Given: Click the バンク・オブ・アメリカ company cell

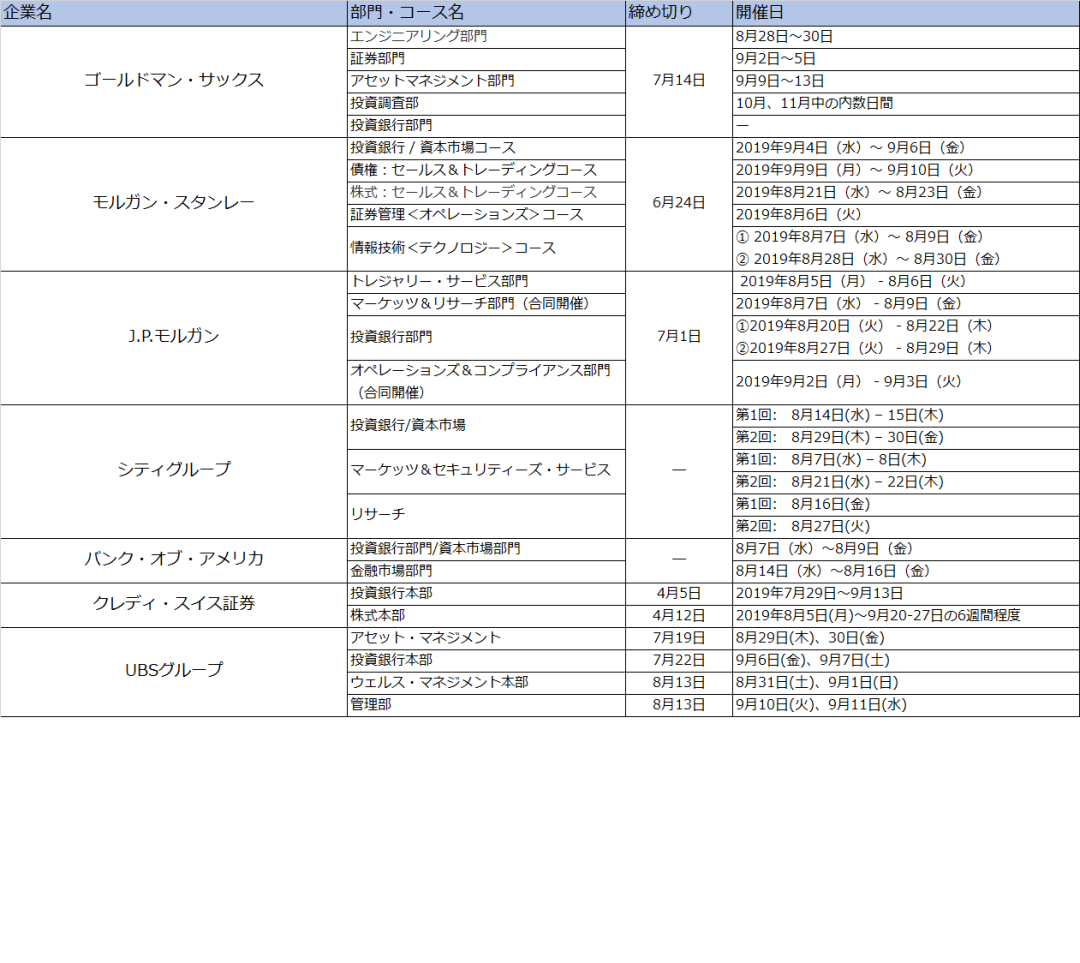Looking at the screenshot, I should click(x=174, y=560).
